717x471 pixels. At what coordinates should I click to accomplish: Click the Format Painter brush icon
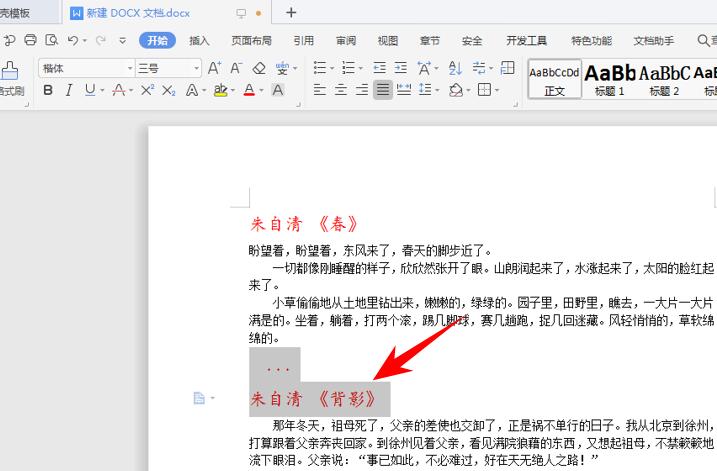pos(9,70)
